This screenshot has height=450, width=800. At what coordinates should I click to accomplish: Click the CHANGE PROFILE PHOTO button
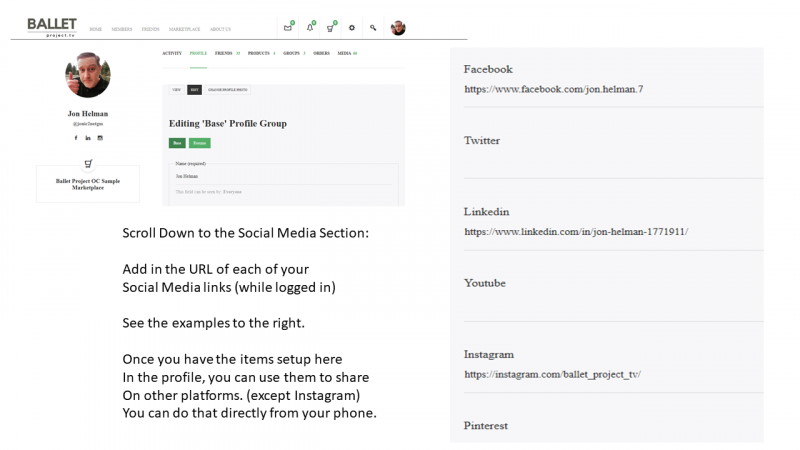tap(228, 90)
